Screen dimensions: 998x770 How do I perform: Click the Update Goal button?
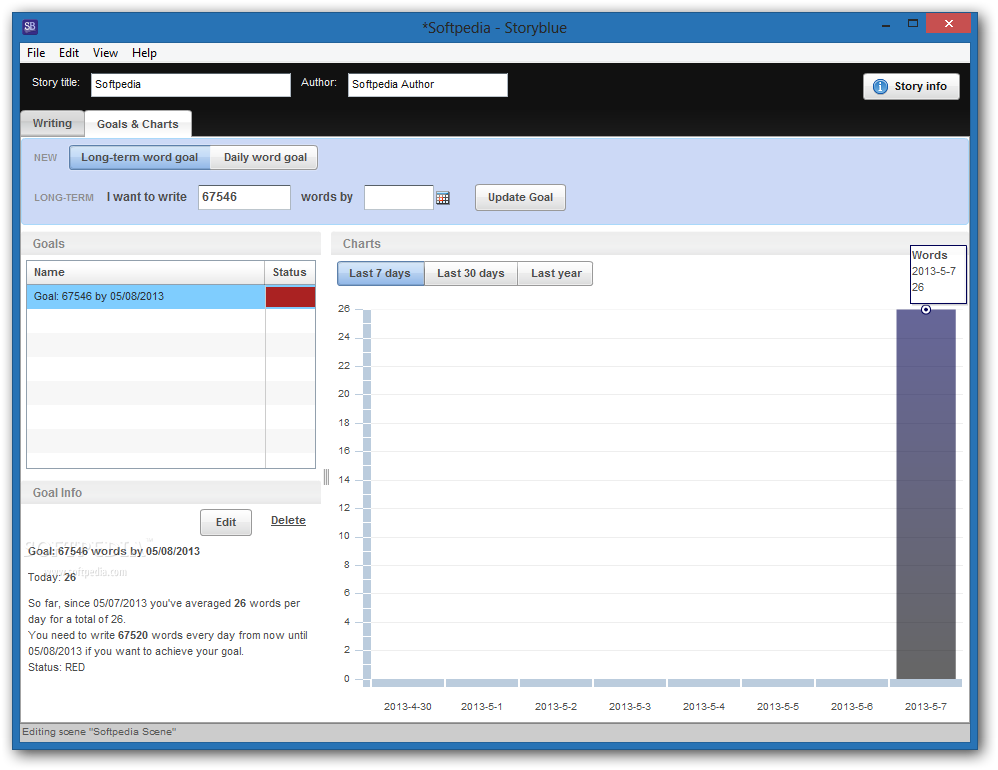[520, 197]
